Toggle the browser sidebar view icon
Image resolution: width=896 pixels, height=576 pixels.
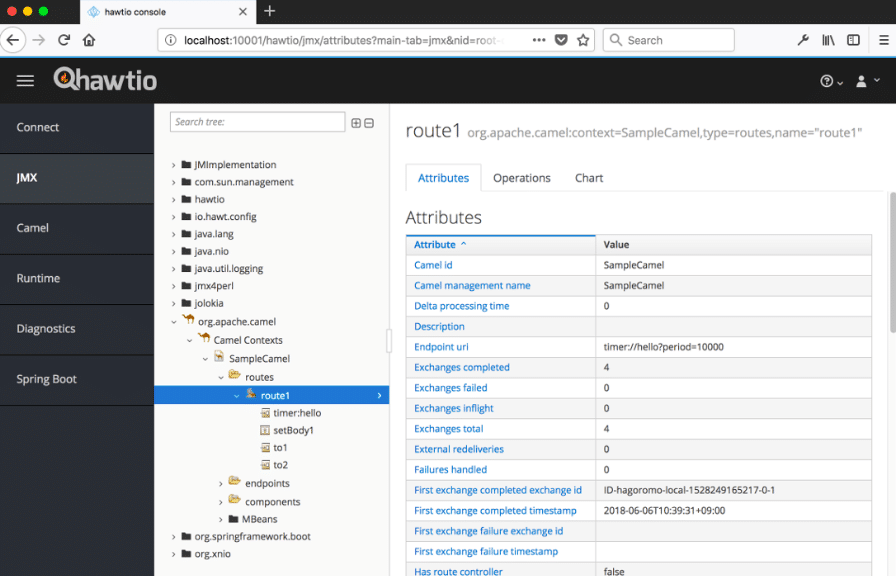(x=853, y=40)
